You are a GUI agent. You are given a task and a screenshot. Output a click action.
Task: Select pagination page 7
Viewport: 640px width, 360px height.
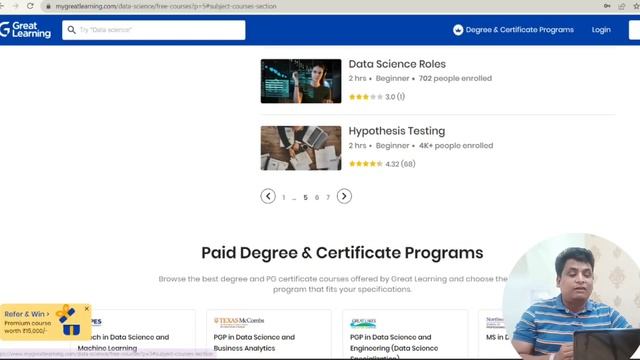coord(328,198)
